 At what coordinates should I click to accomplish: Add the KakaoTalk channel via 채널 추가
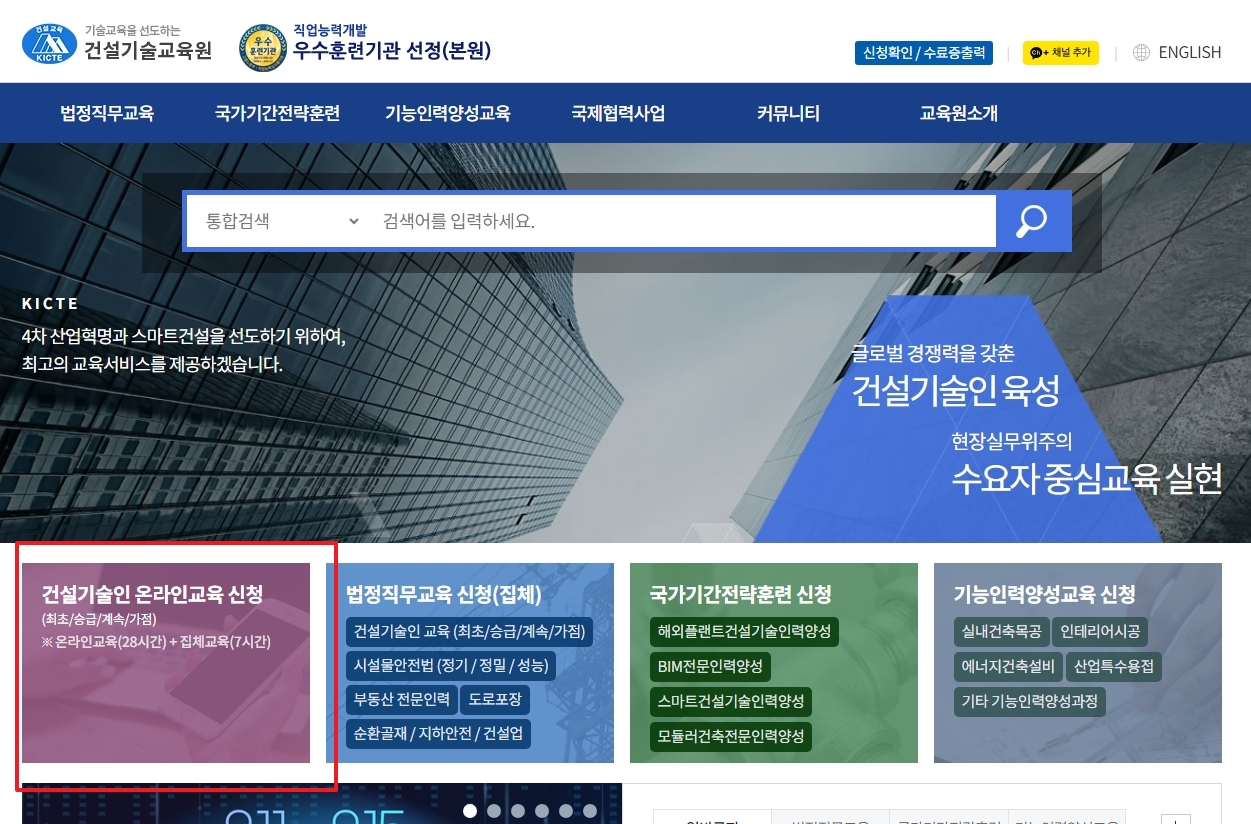pyautogui.click(x=1060, y=52)
